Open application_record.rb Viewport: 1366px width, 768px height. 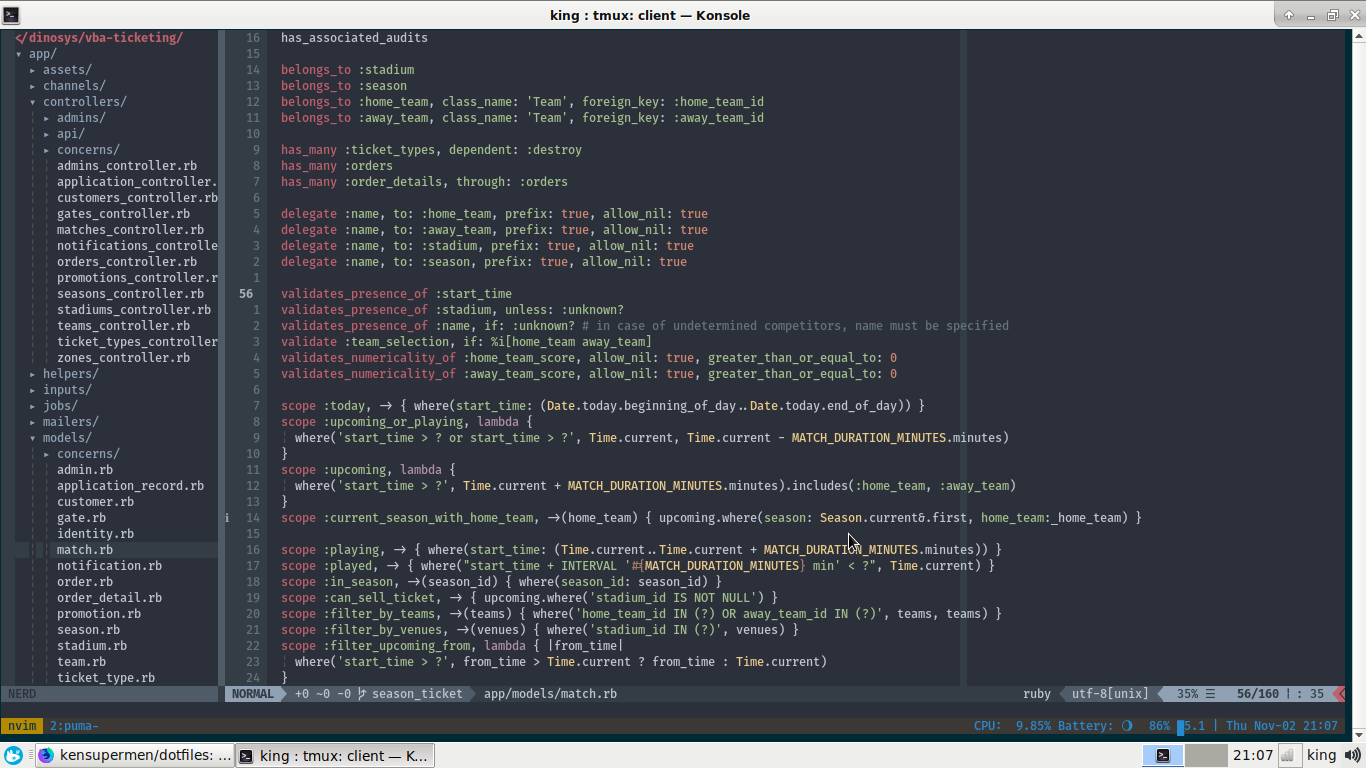pyautogui.click(x=130, y=486)
